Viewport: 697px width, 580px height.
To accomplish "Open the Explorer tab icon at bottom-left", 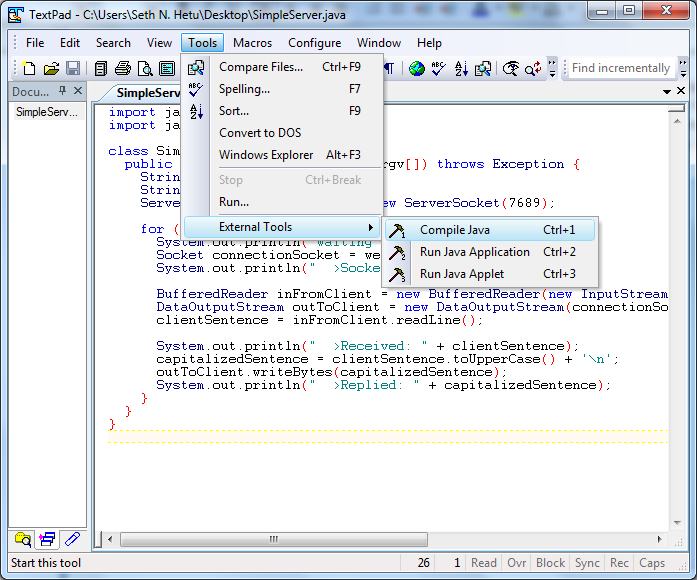I will [x=22, y=539].
